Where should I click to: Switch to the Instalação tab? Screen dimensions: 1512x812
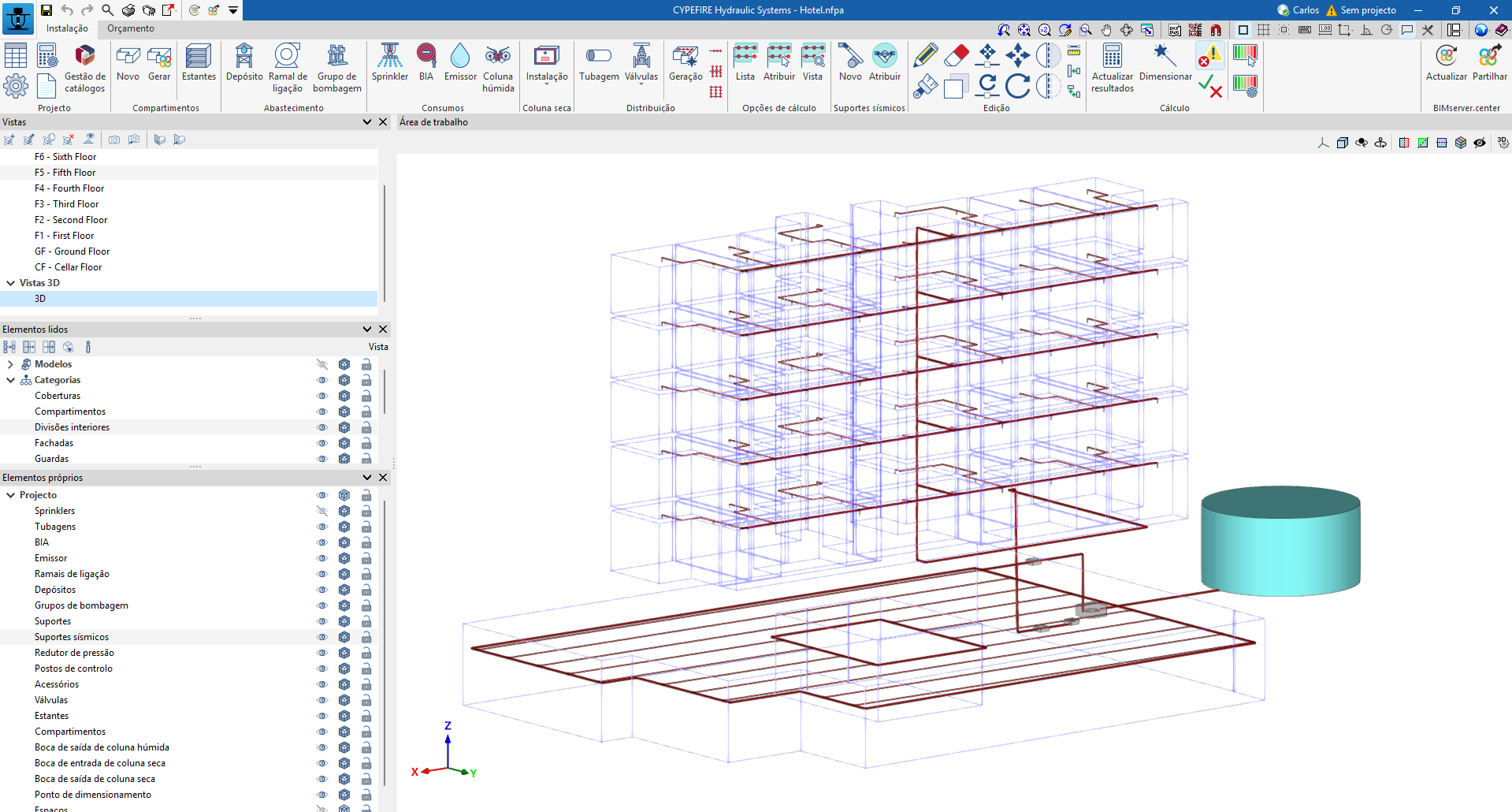(x=67, y=28)
